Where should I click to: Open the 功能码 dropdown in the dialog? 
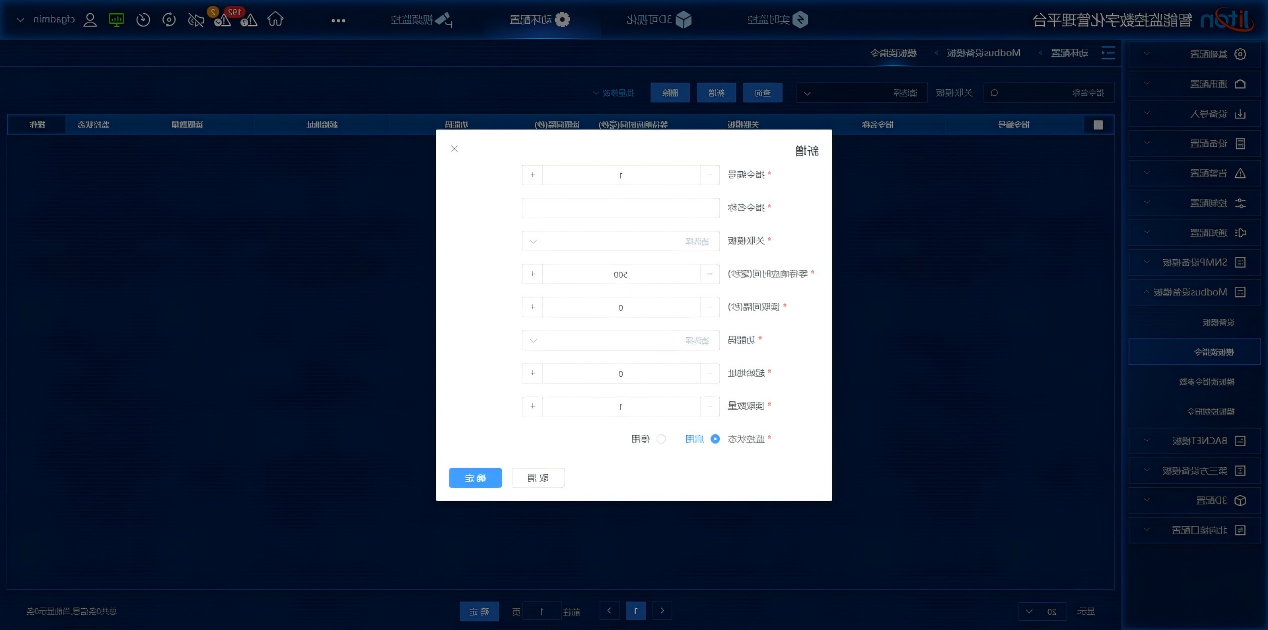click(x=620, y=340)
